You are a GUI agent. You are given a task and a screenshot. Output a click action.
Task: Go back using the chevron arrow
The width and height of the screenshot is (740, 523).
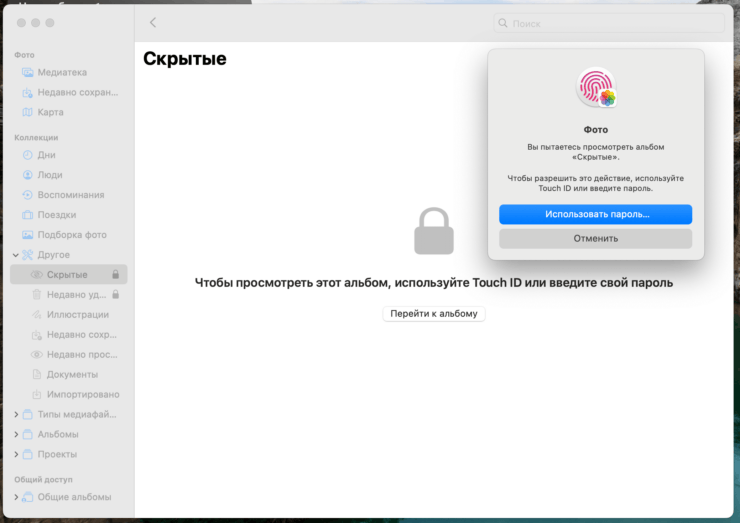pos(153,22)
